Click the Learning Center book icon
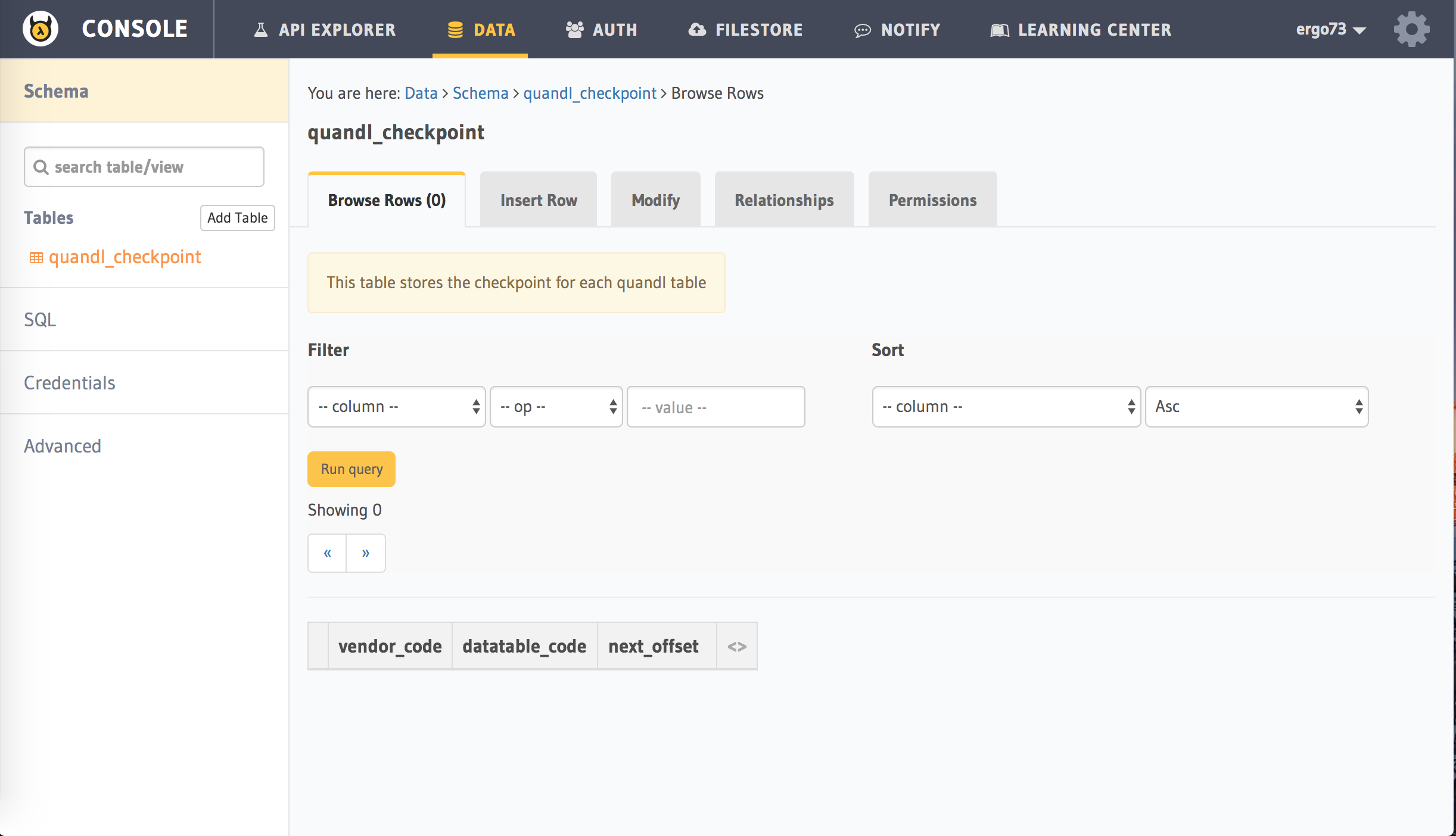 point(999,30)
